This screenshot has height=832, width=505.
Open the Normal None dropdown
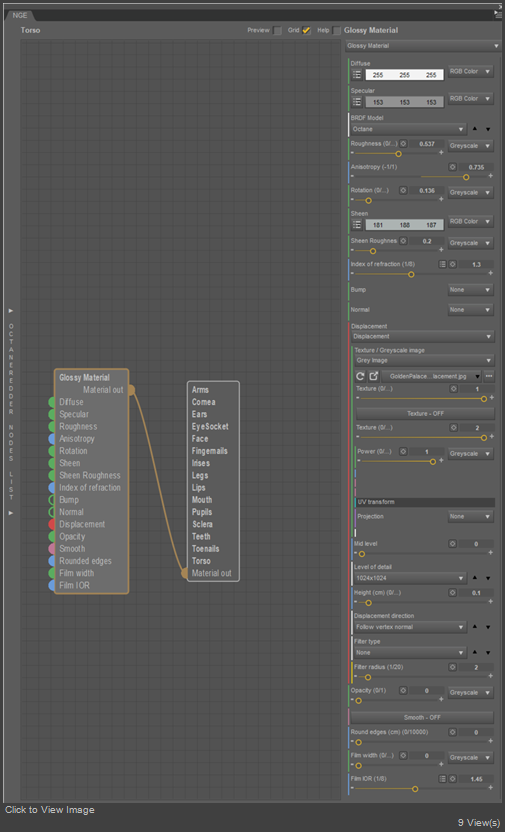tap(471, 310)
